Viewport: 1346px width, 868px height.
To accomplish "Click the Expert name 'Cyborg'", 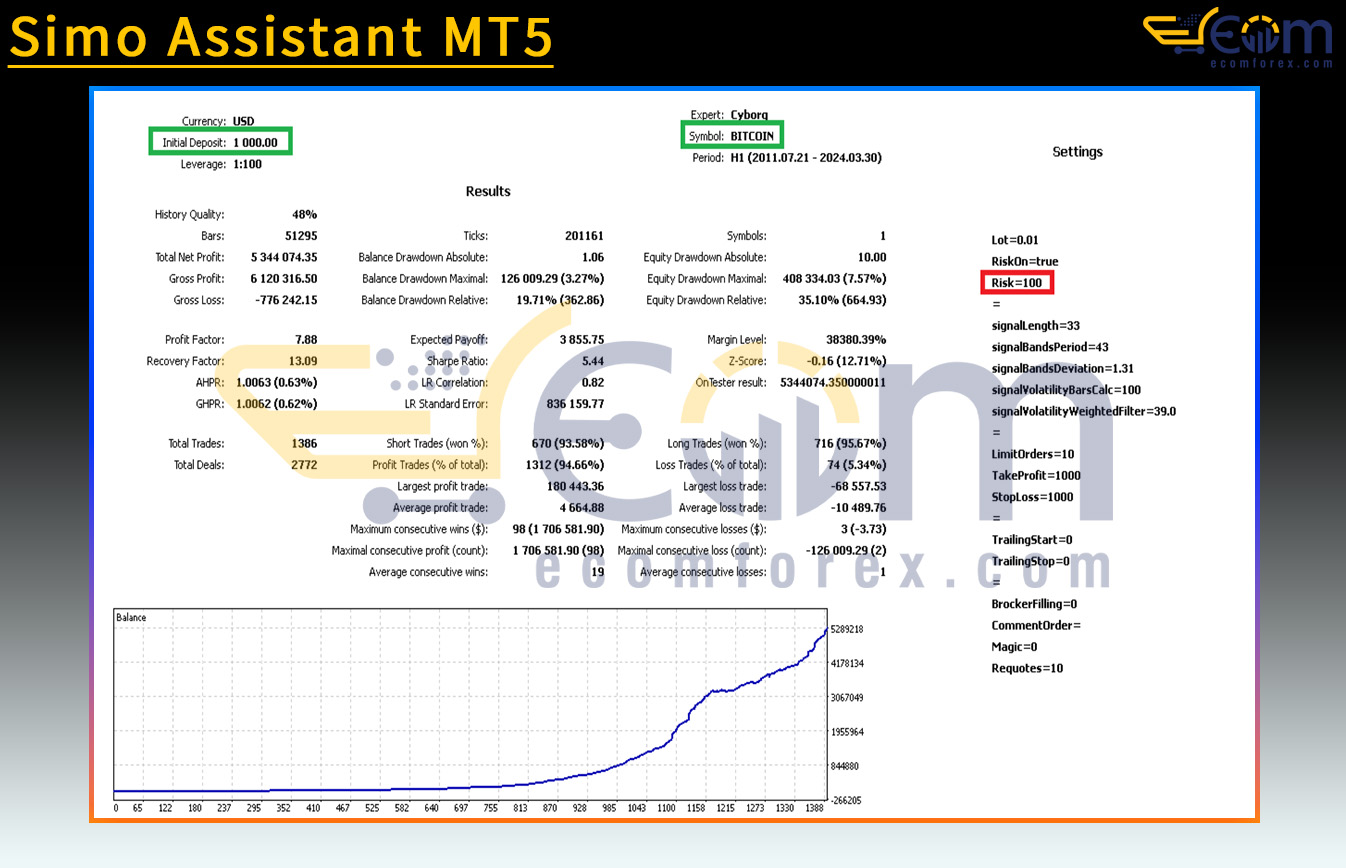I will (x=749, y=115).
